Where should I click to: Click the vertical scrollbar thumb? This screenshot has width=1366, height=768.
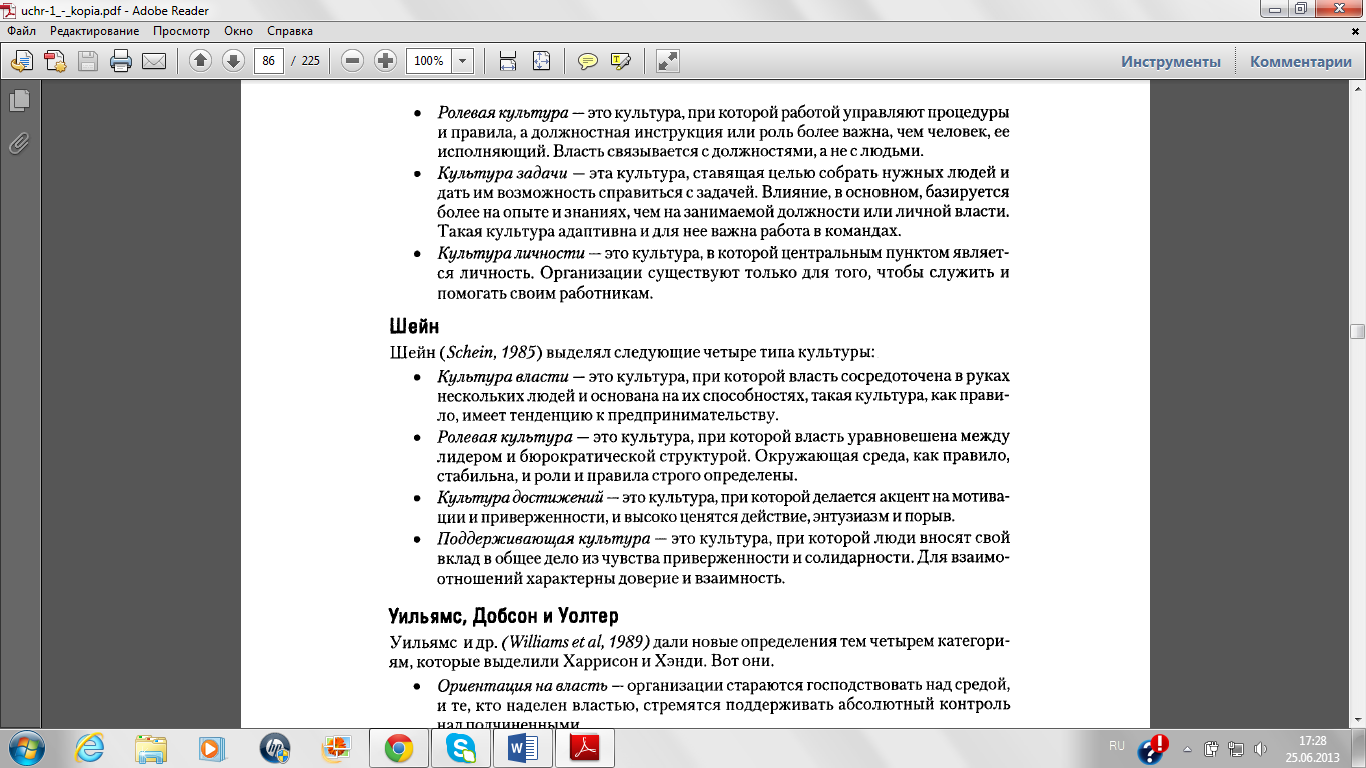click(x=1357, y=332)
